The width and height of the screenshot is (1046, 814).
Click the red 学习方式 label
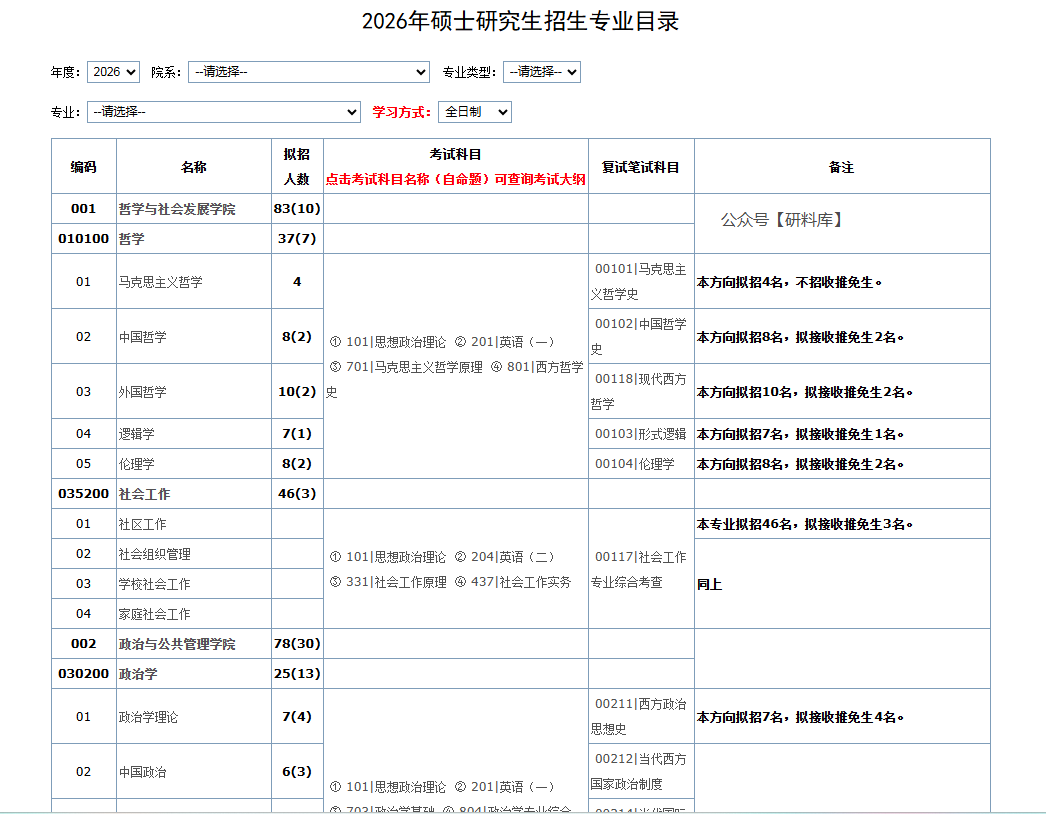402,112
